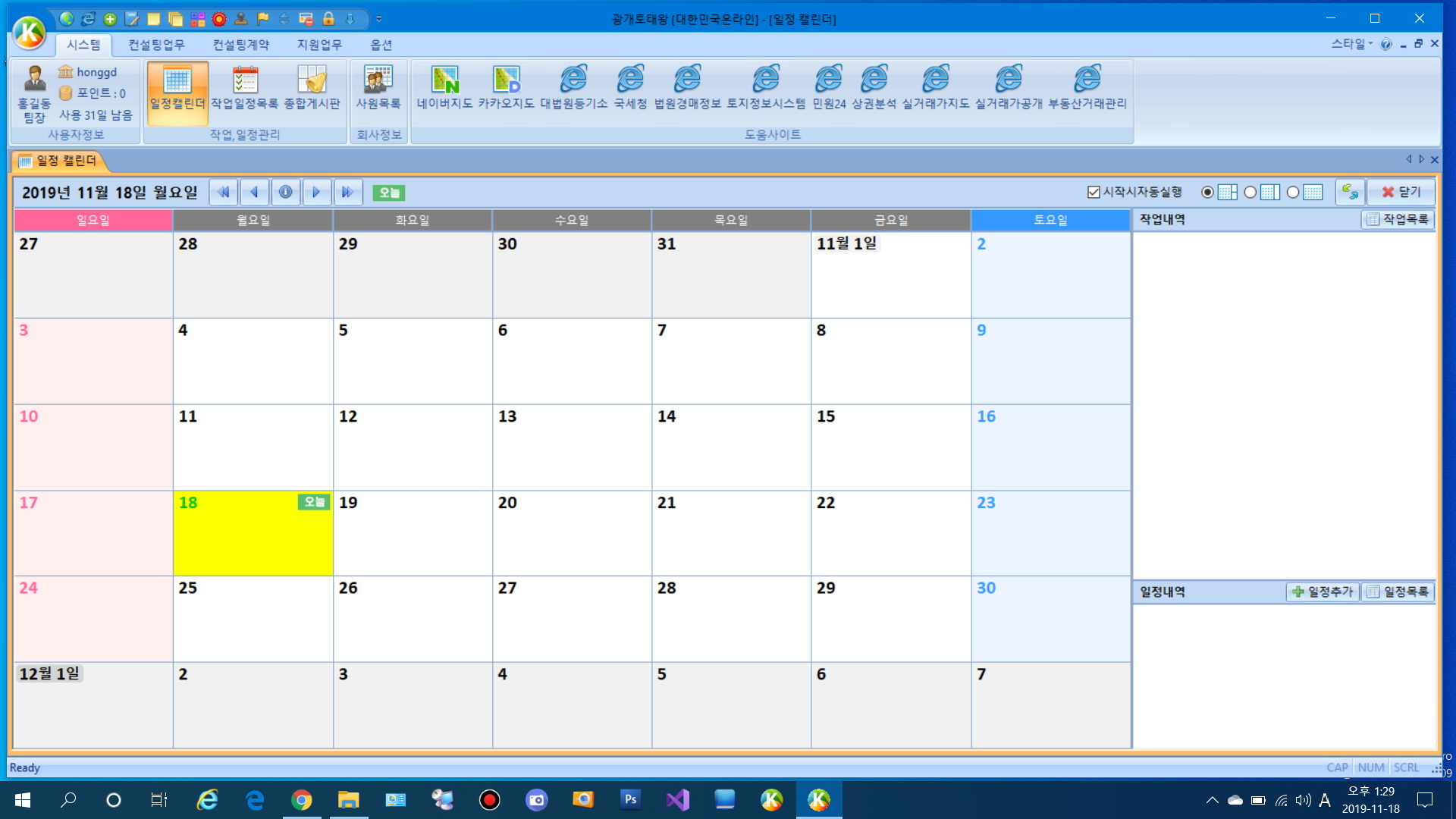The height and width of the screenshot is (819, 1456).
Task: Launch 카카오지도 map shortcut
Action: coord(506,89)
